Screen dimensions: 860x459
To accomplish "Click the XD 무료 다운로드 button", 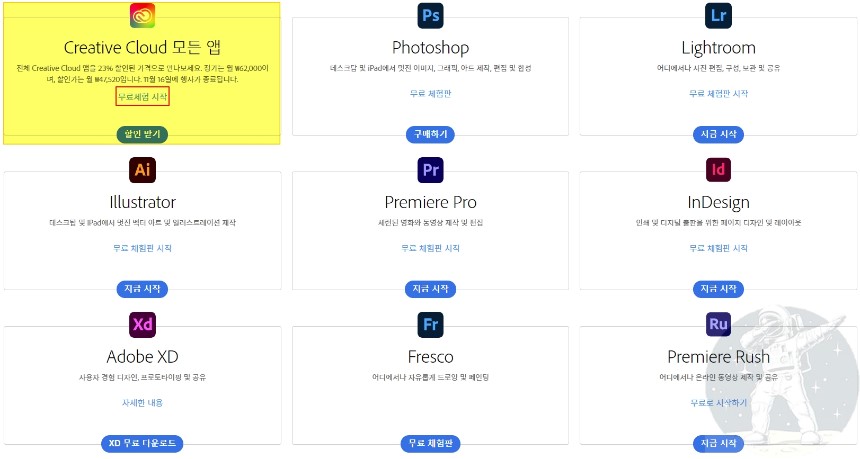I will click(x=142, y=443).
